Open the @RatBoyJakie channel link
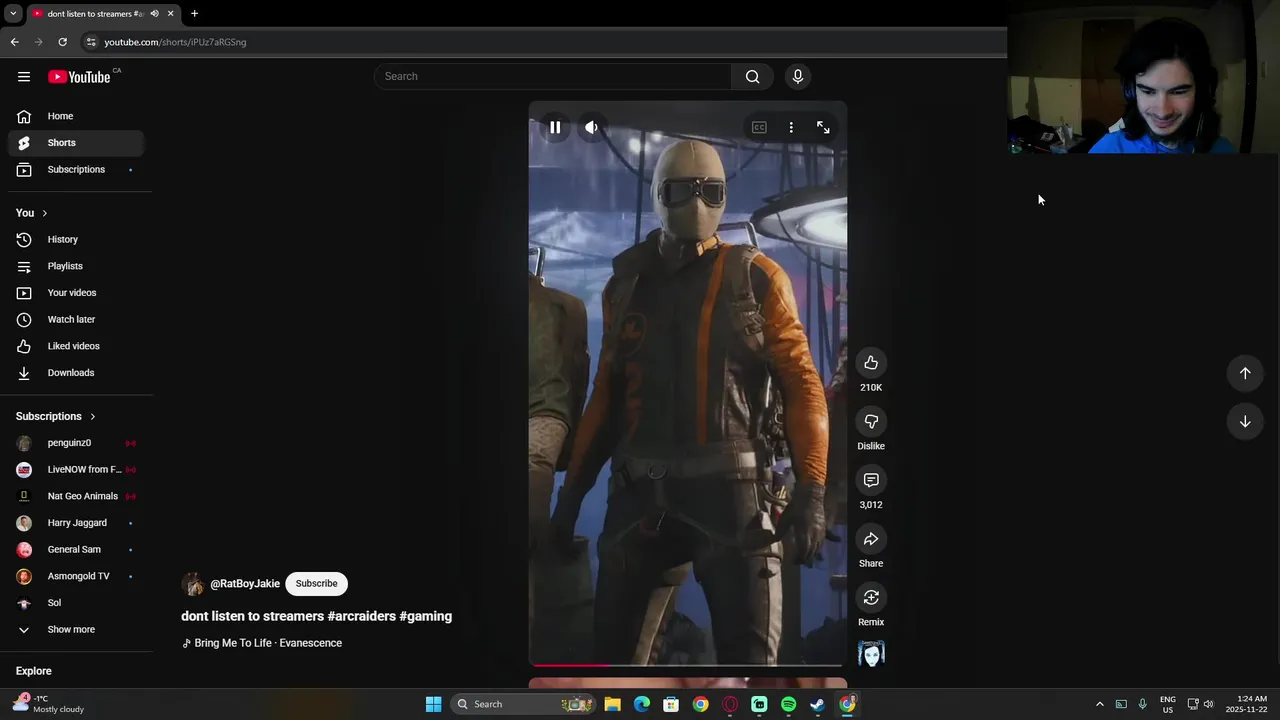The height and width of the screenshot is (720, 1280). (x=245, y=584)
